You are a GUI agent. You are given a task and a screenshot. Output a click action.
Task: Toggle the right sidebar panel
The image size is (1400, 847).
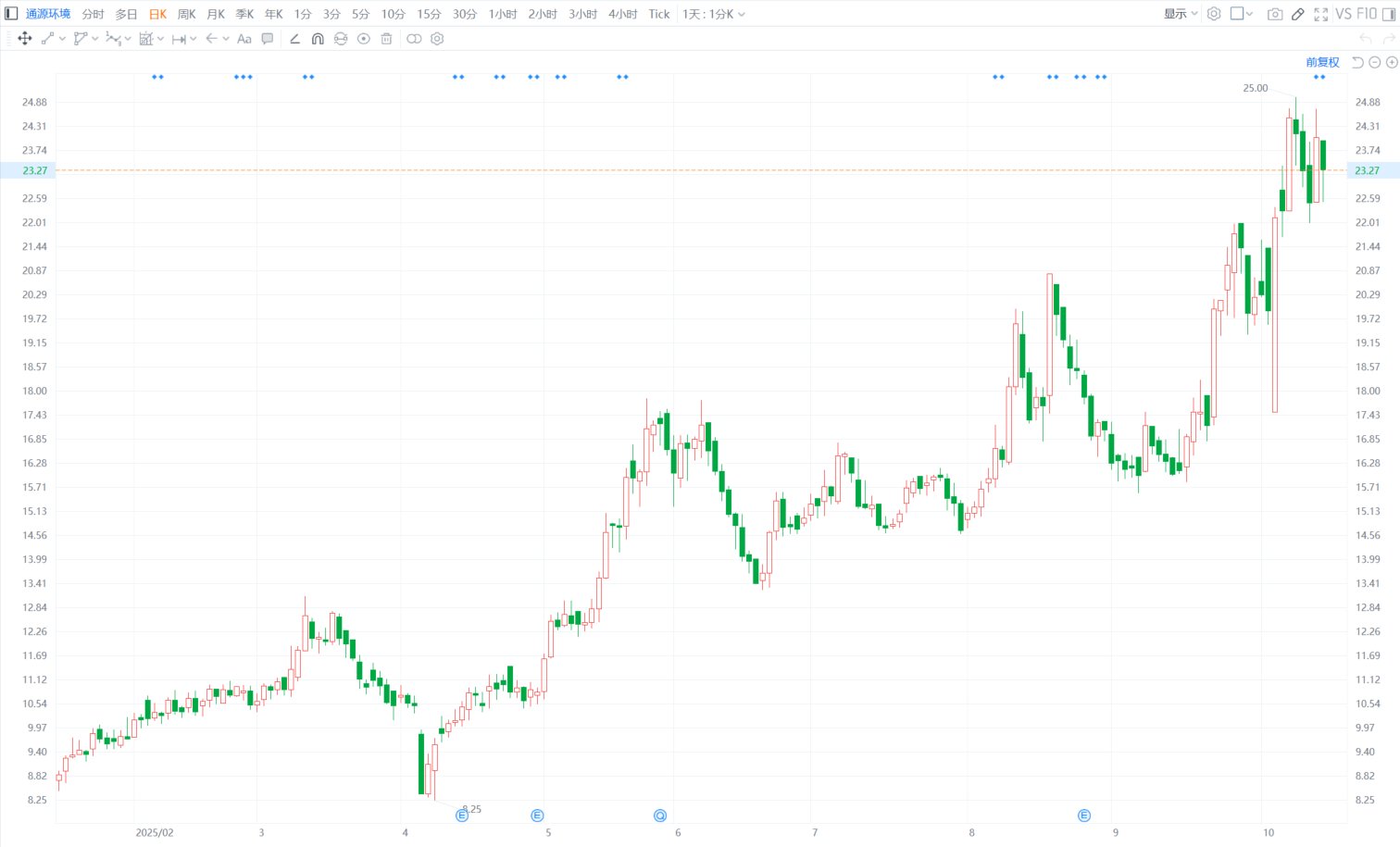click(x=1389, y=14)
